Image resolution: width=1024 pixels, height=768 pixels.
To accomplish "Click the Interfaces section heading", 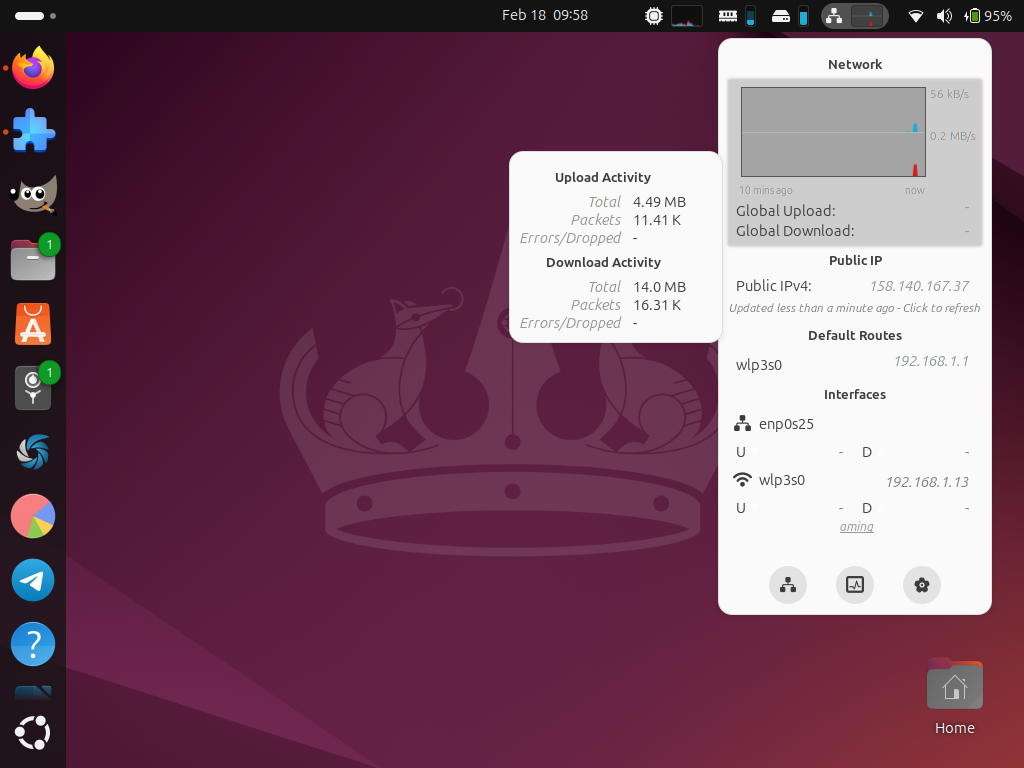I will [x=855, y=394].
